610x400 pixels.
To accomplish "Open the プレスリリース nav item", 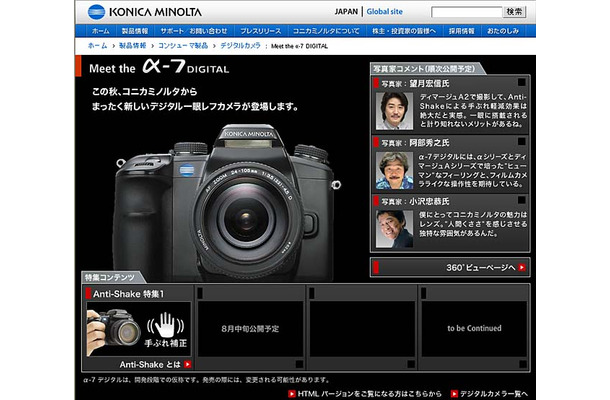I will [x=261, y=31].
